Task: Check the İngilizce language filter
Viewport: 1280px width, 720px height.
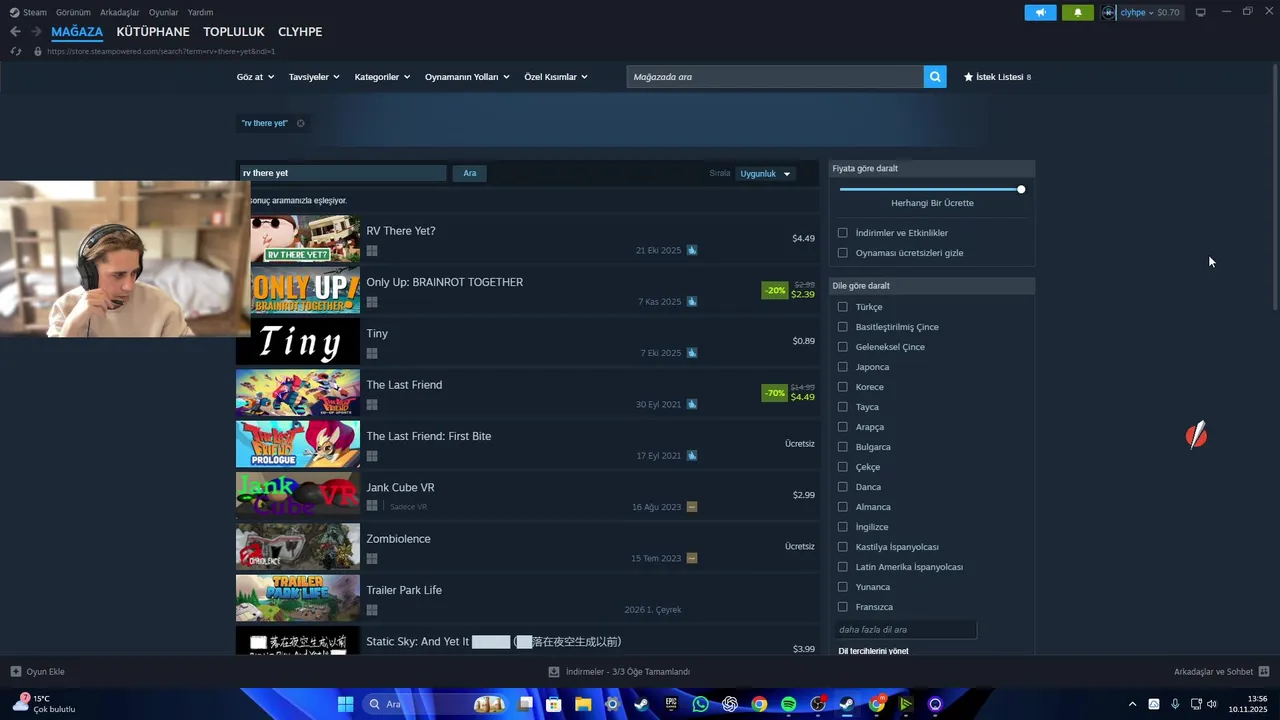Action: [842, 527]
